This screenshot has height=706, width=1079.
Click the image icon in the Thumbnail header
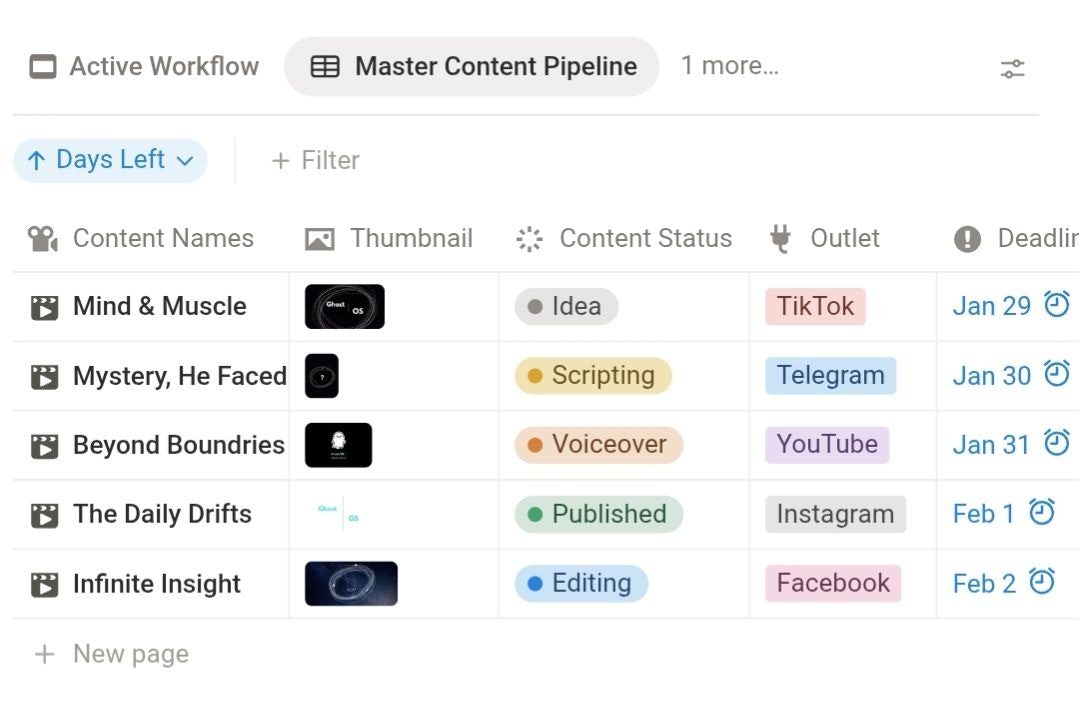coord(318,238)
